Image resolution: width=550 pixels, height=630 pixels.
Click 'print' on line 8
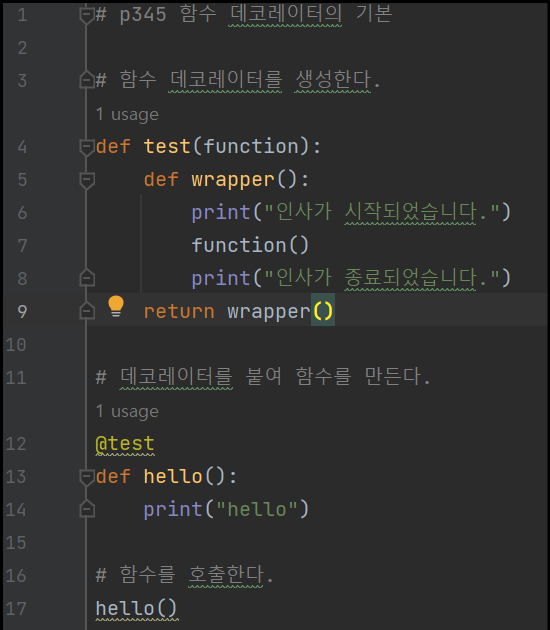click(221, 278)
